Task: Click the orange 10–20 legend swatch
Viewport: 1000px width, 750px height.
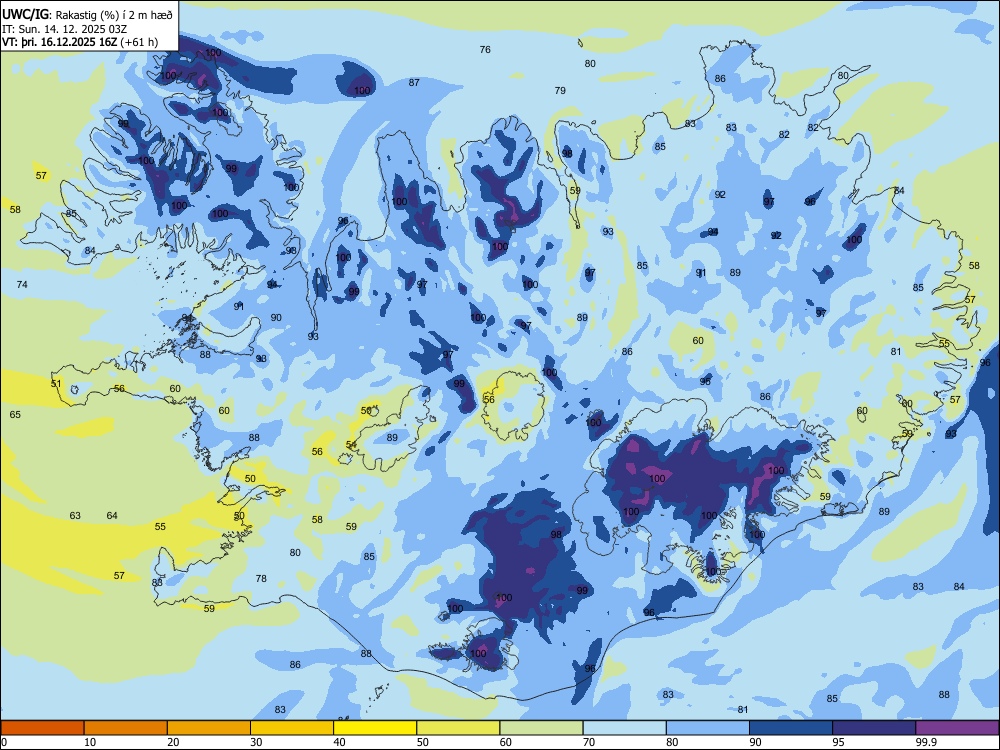Action: click(126, 728)
